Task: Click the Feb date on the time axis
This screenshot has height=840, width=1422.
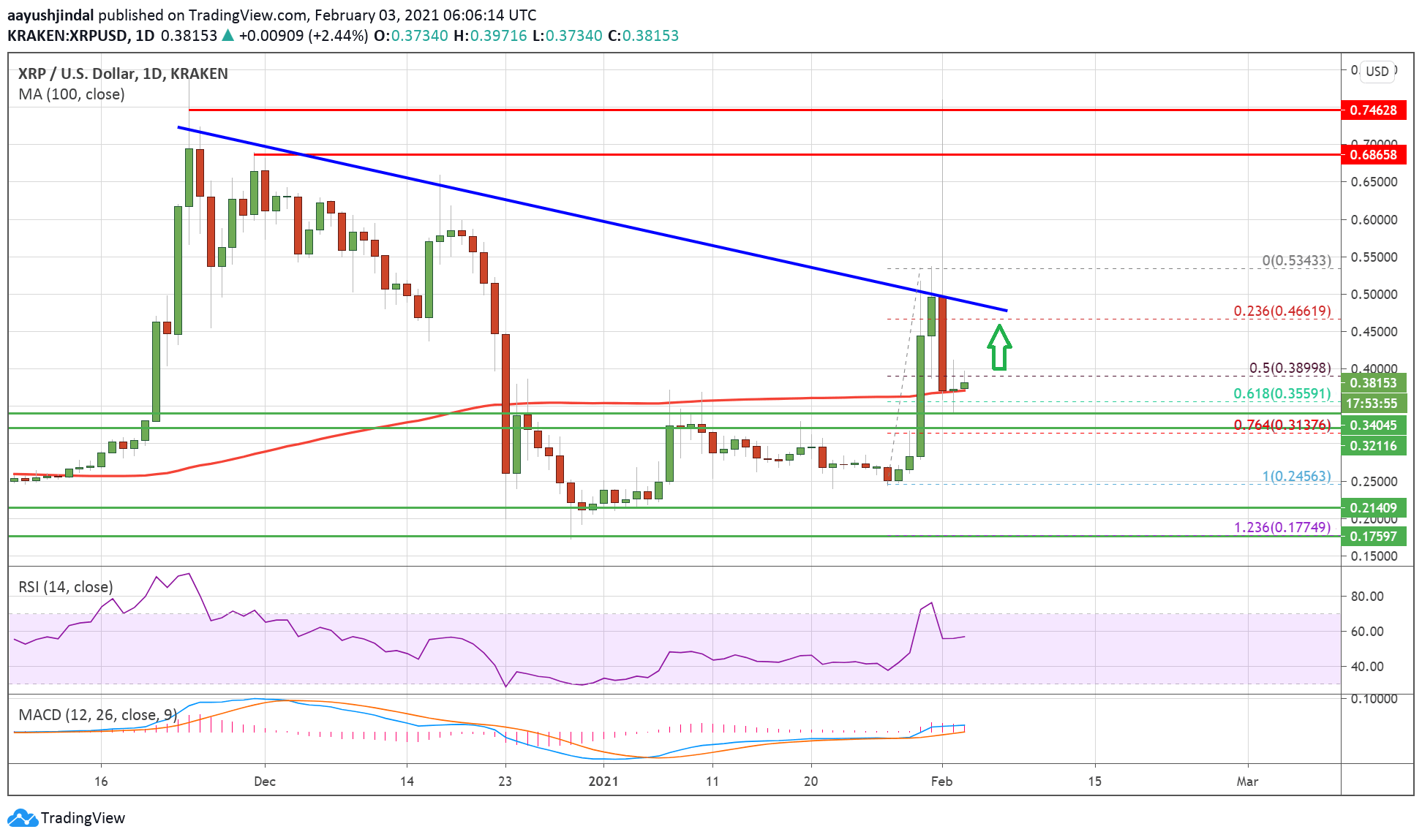Action: [941, 781]
